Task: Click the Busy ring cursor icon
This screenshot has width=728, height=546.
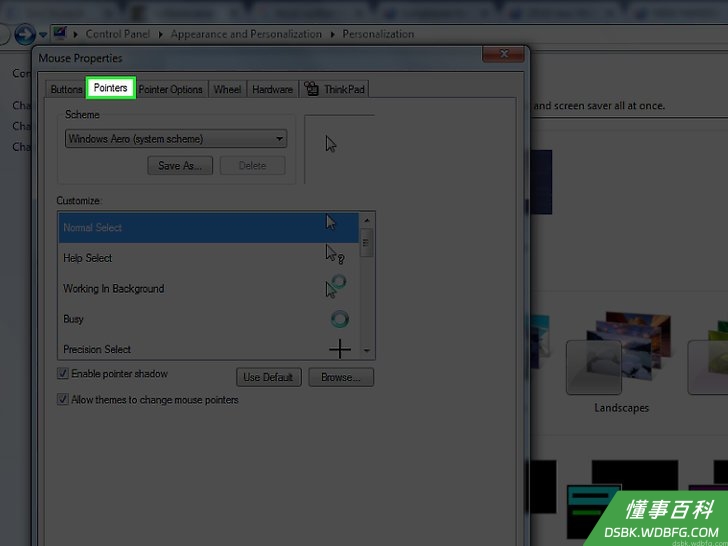Action: [x=339, y=319]
